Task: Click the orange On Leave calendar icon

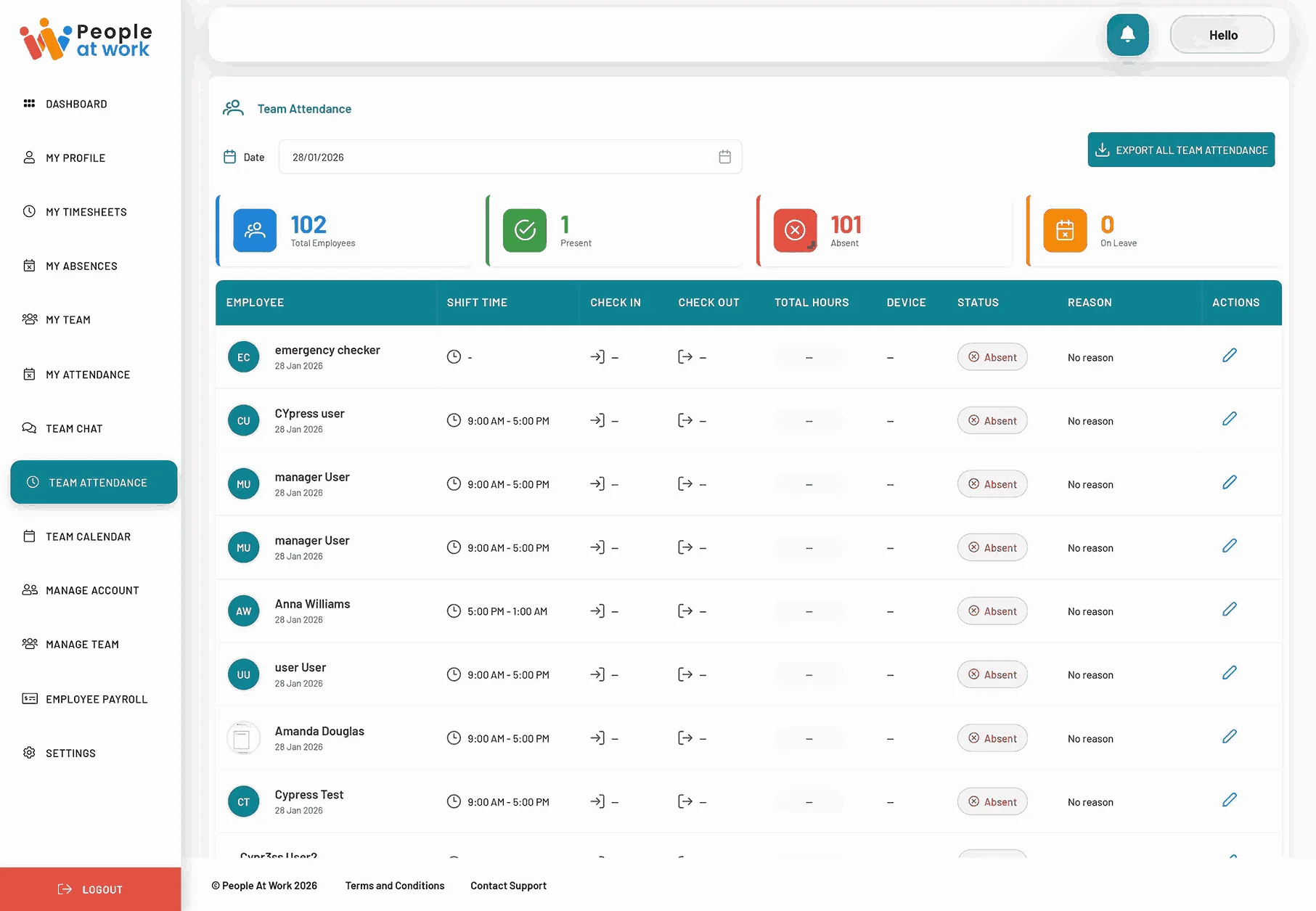Action: [x=1064, y=230]
